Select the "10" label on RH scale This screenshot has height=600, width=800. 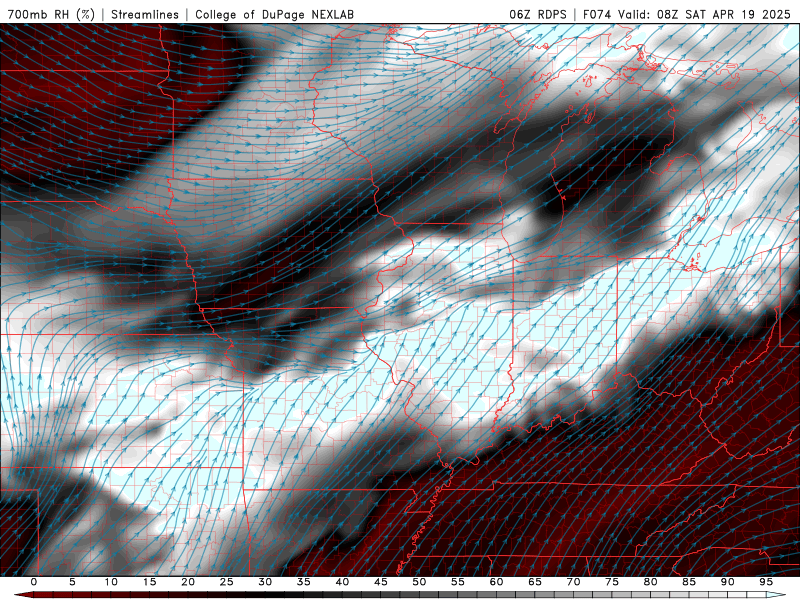pos(111,582)
